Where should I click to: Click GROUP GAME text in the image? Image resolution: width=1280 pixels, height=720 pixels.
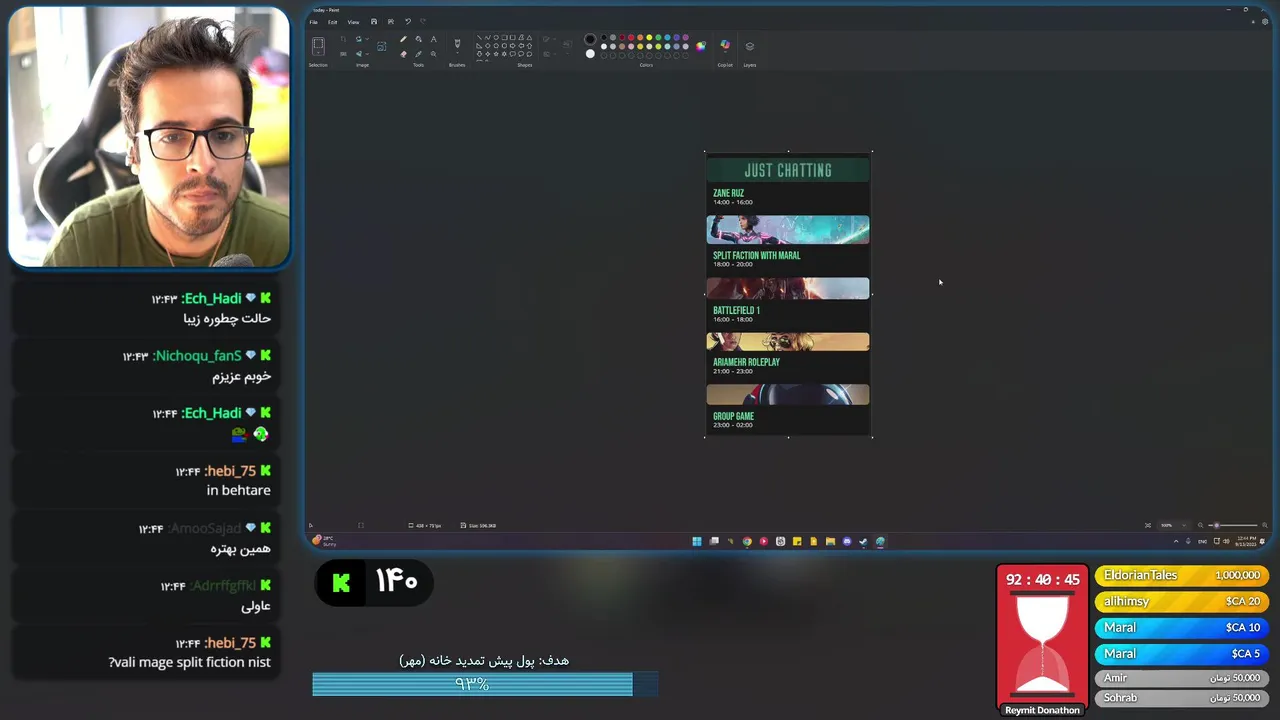(733, 416)
